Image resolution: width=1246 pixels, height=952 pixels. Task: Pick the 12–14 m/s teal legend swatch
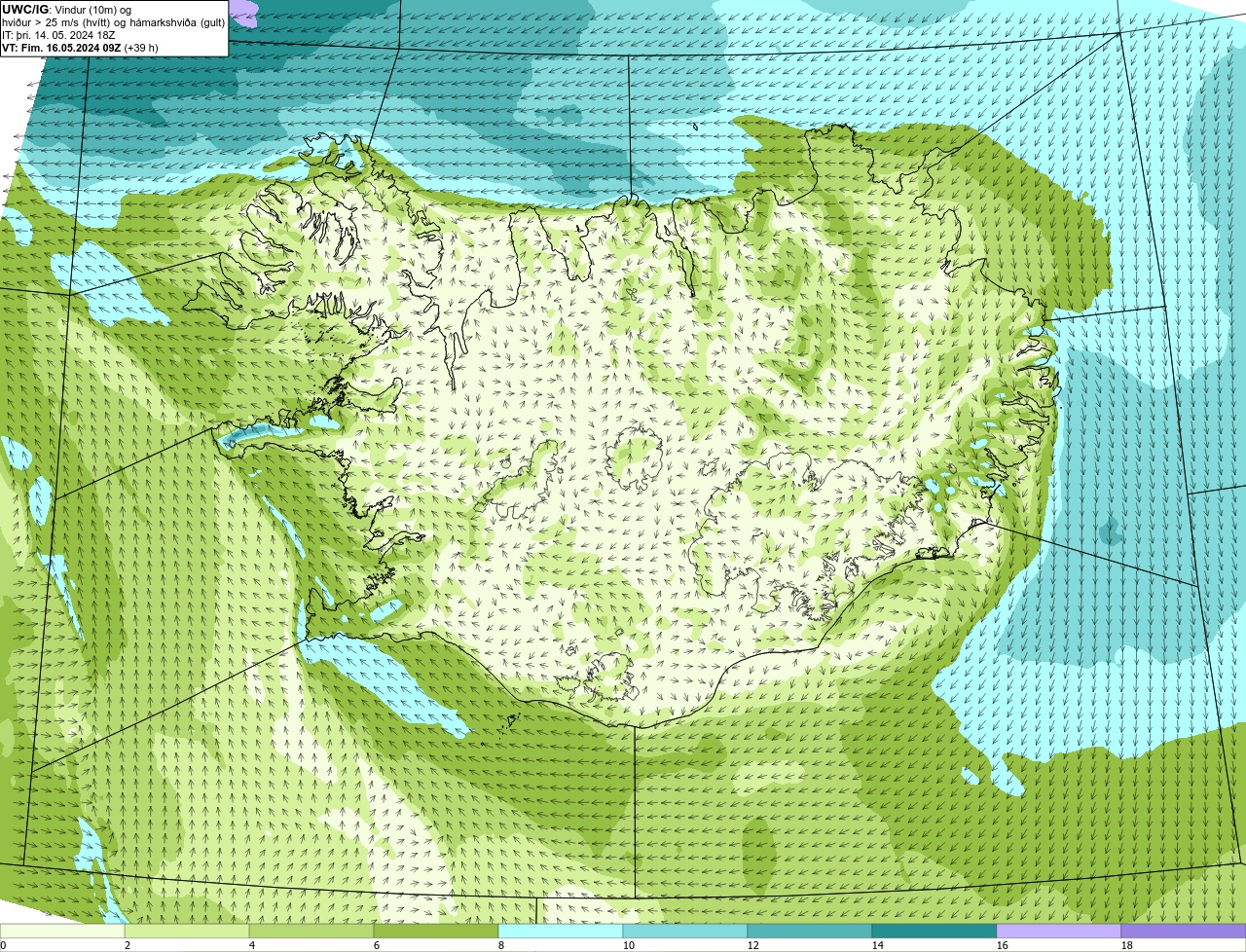coord(810,932)
